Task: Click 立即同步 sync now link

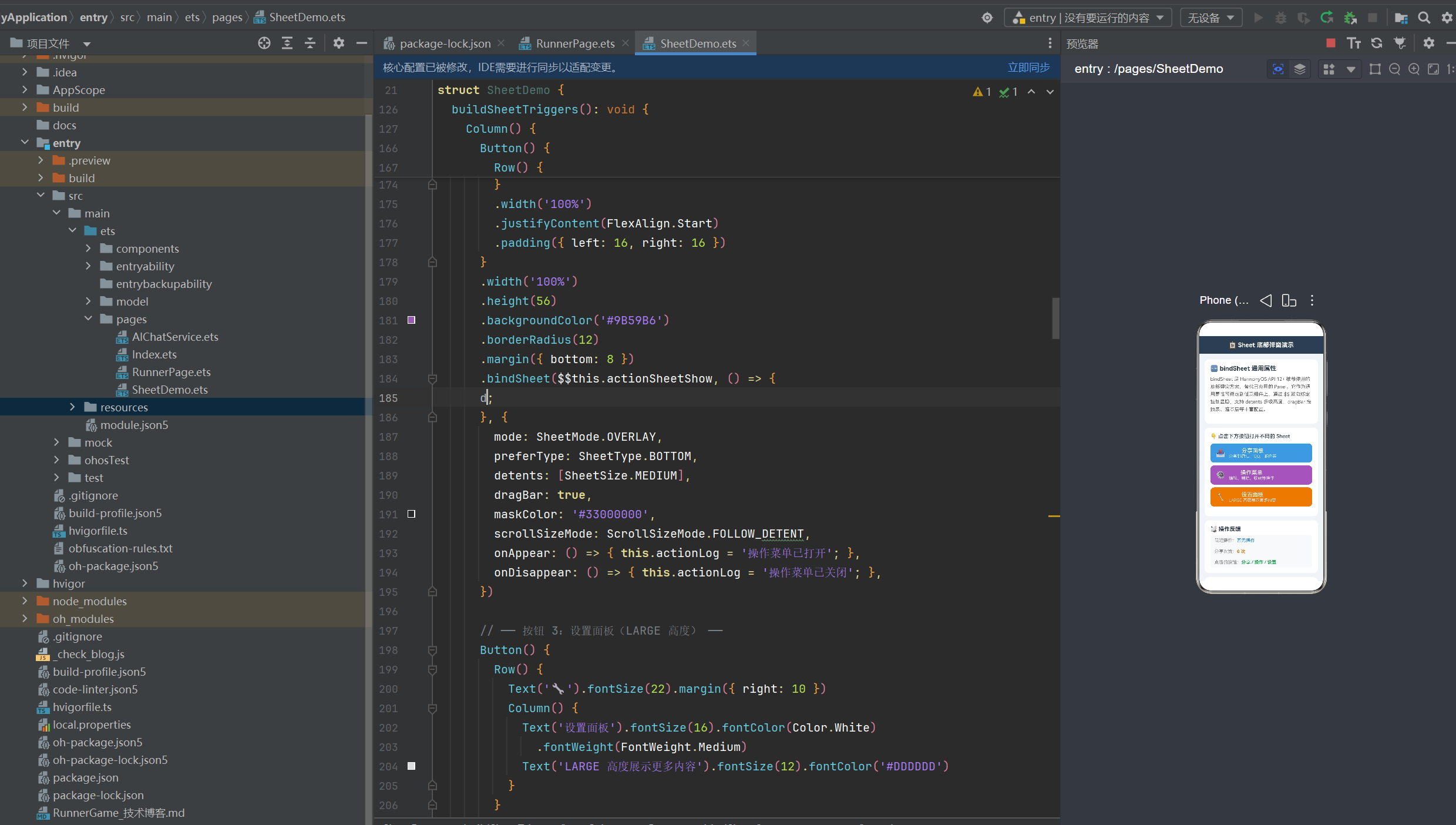Action: [1028, 68]
